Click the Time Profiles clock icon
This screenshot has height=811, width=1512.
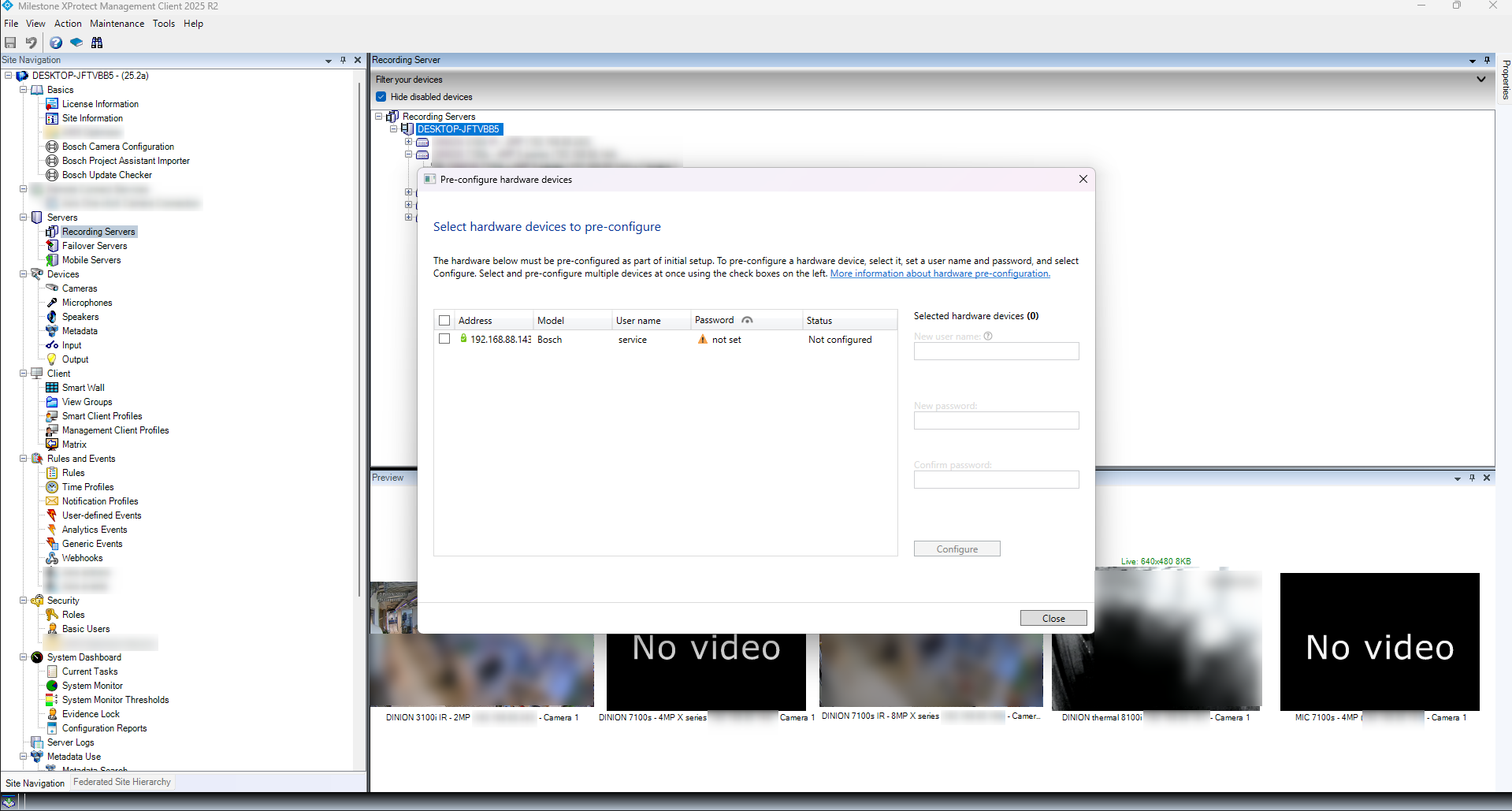(52, 487)
